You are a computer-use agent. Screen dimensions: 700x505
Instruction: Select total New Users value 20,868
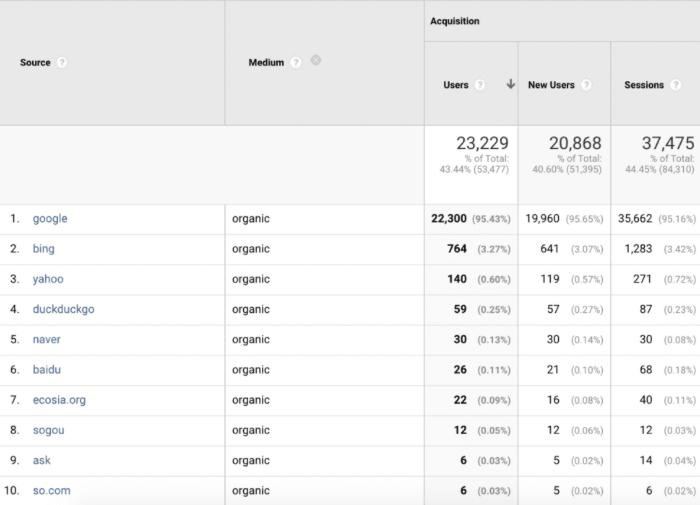pyautogui.click(x=575, y=143)
